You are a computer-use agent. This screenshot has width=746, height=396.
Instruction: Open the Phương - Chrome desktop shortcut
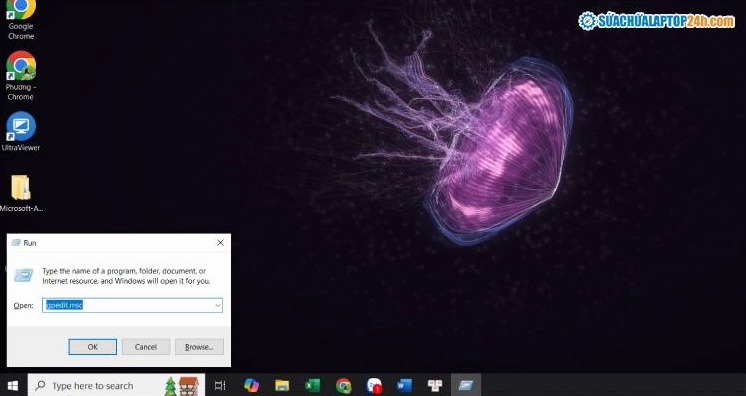click(20, 76)
